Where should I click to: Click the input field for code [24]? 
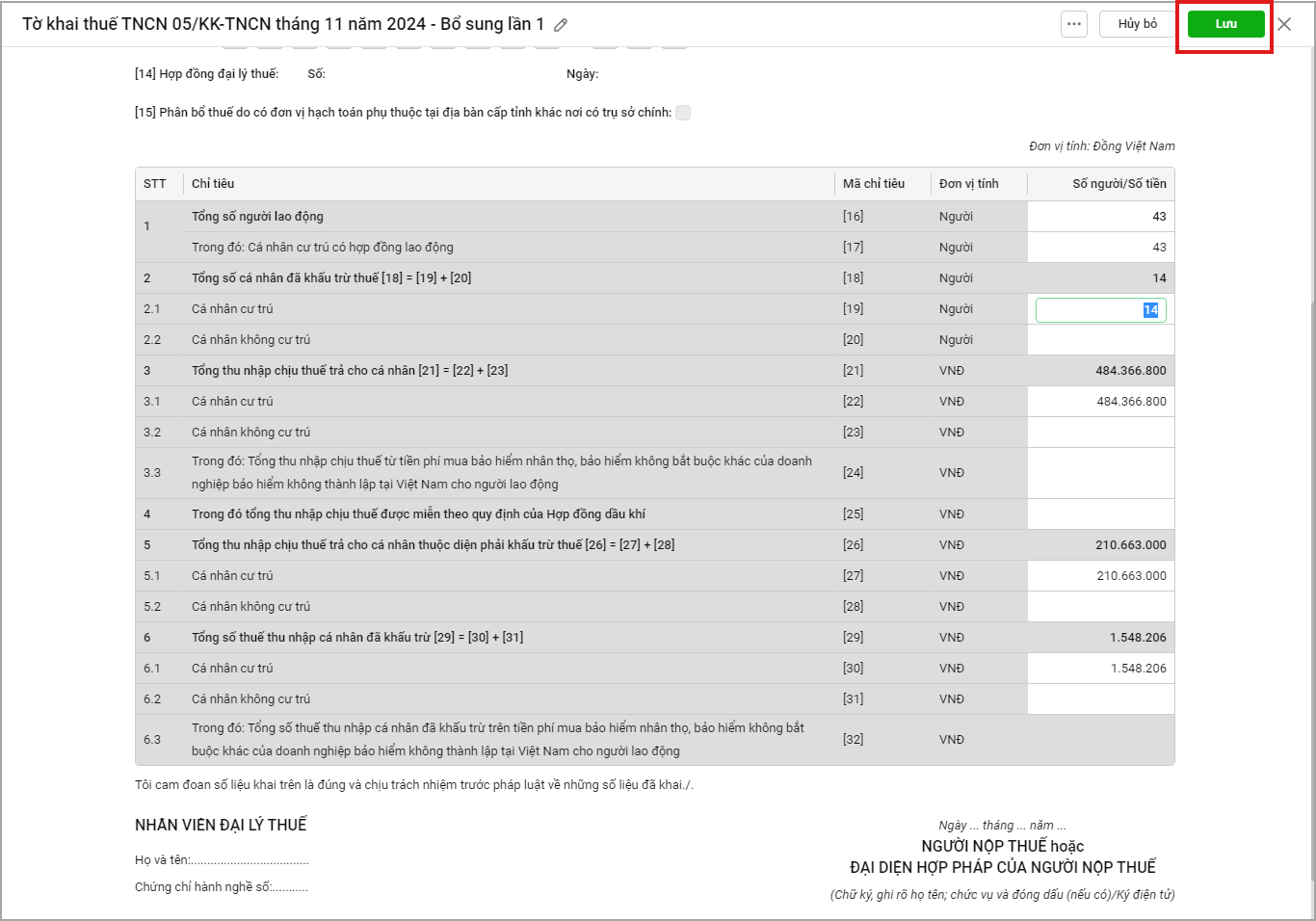pyautogui.click(x=1100, y=473)
